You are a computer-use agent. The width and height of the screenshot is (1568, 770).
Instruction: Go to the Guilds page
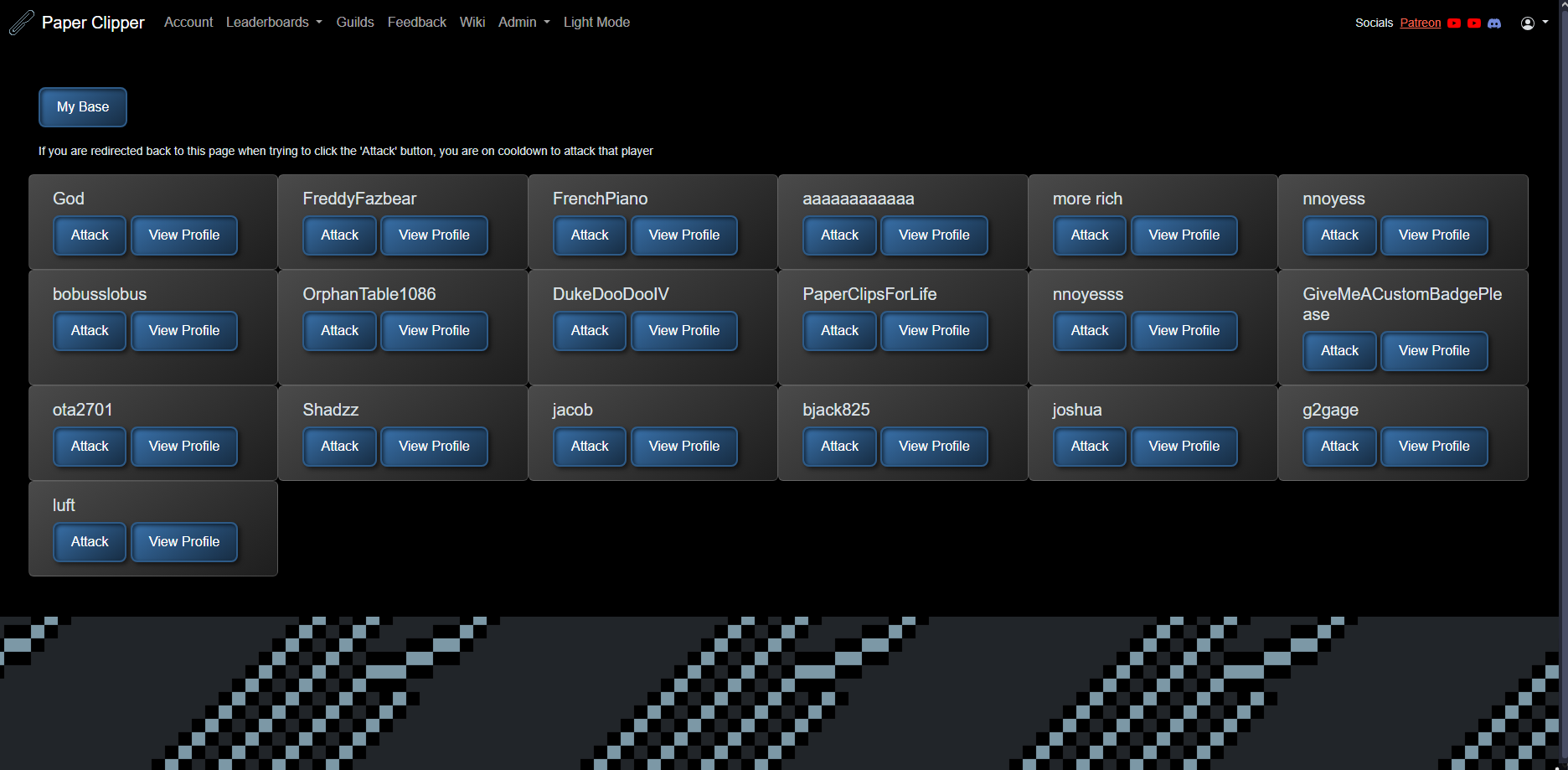coord(355,22)
